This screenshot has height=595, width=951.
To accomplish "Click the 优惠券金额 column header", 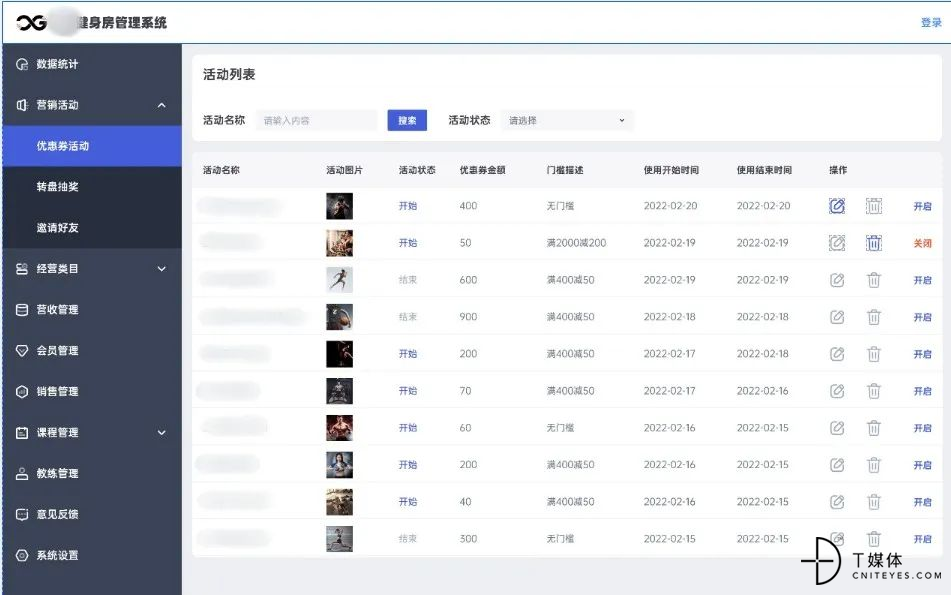I will click(x=482, y=170).
